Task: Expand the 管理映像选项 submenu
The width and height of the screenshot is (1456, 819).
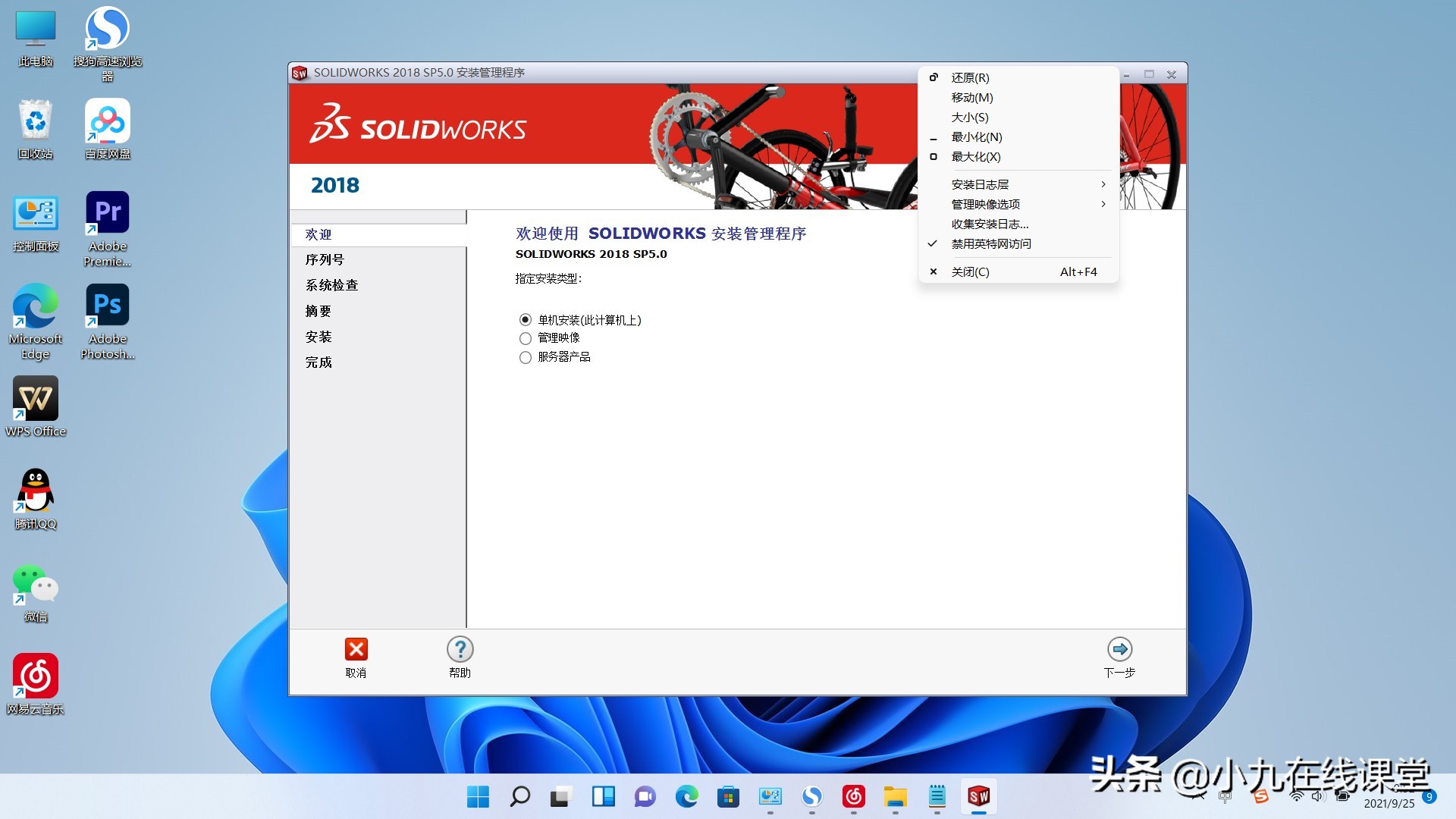Action: coord(986,203)
